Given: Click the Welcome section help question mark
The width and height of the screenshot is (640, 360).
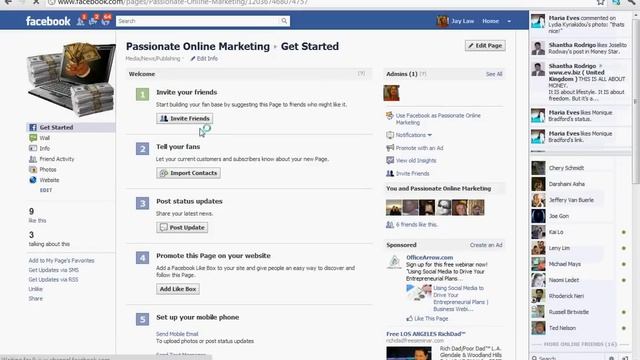Looking at the screenshot, I should tap(361, 73).
